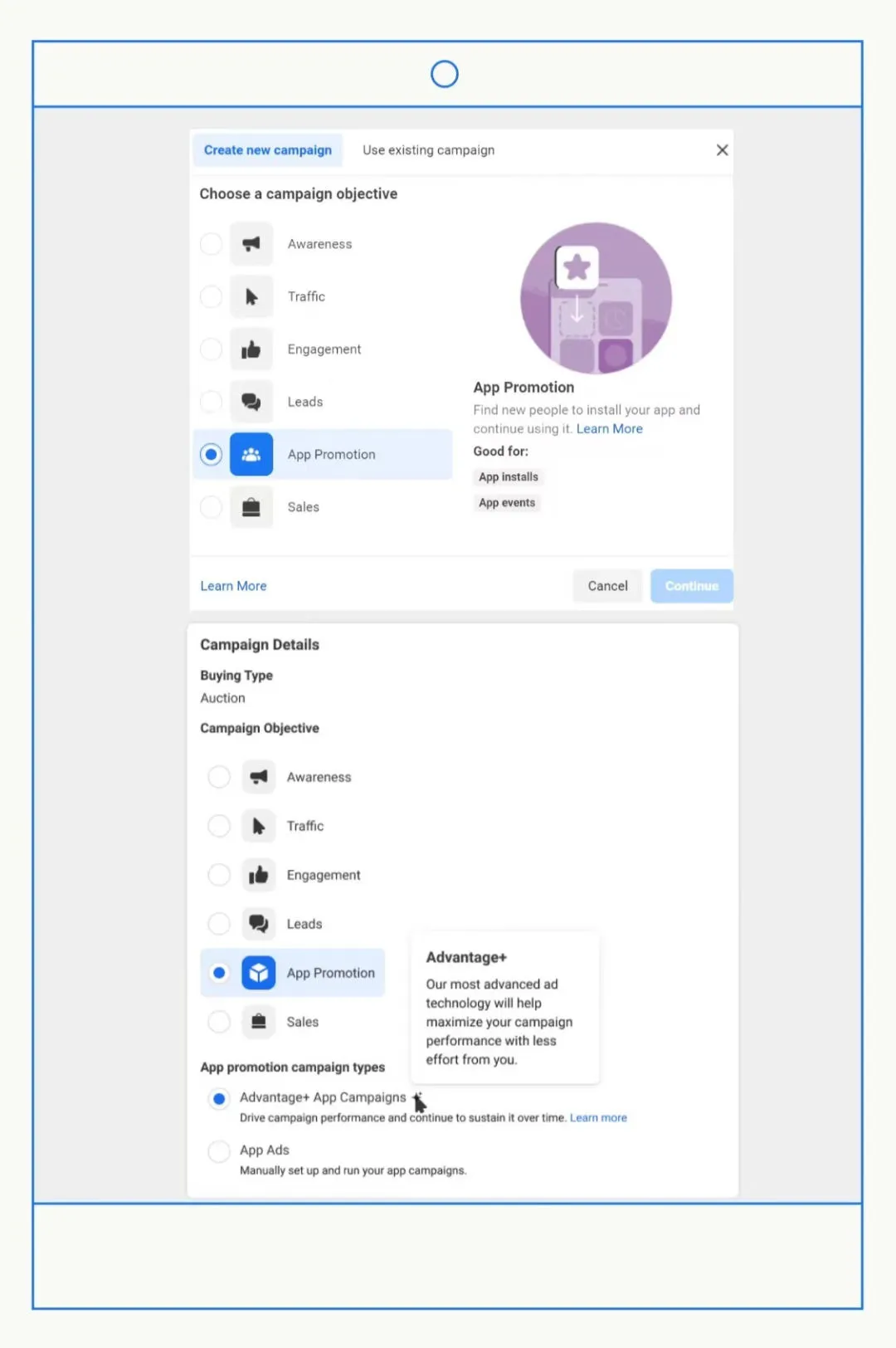Open the Learn More link beside the Cancel button
Image resolution: width=896 pixels, height=1348 pixels.
pyautogui.click(x=234, y=586)
